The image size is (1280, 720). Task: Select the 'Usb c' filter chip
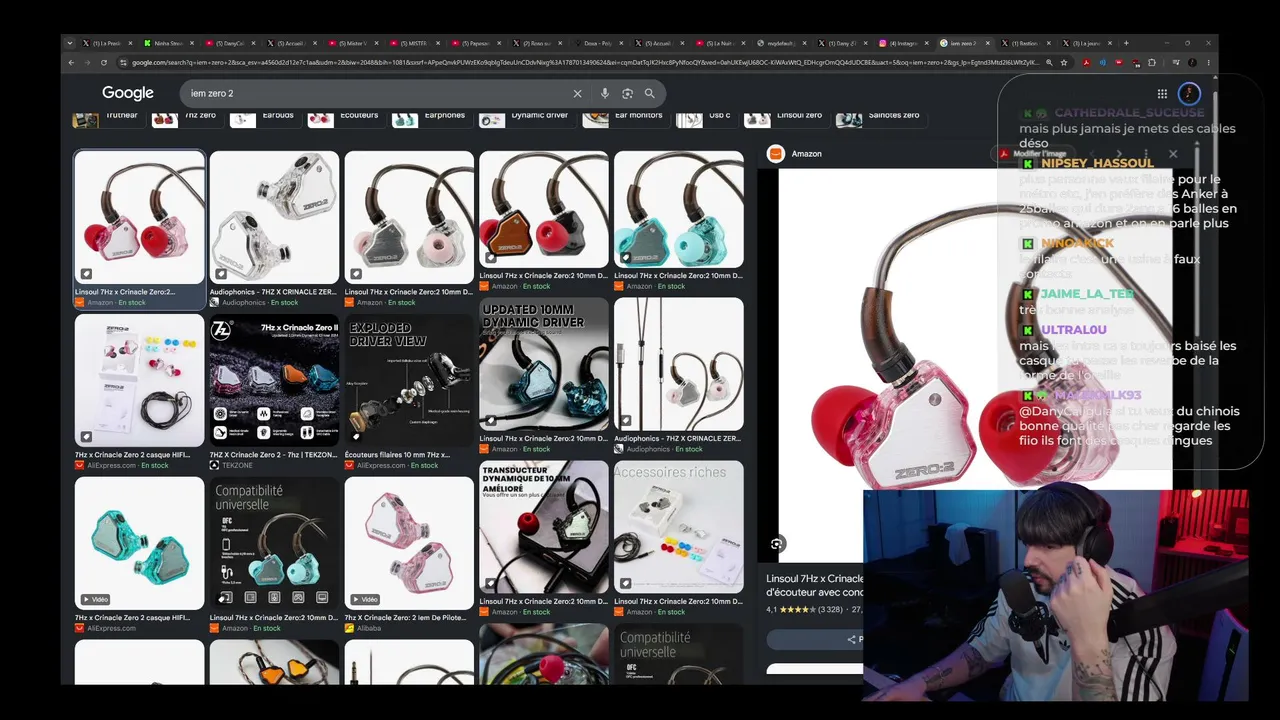coord(705,118)
